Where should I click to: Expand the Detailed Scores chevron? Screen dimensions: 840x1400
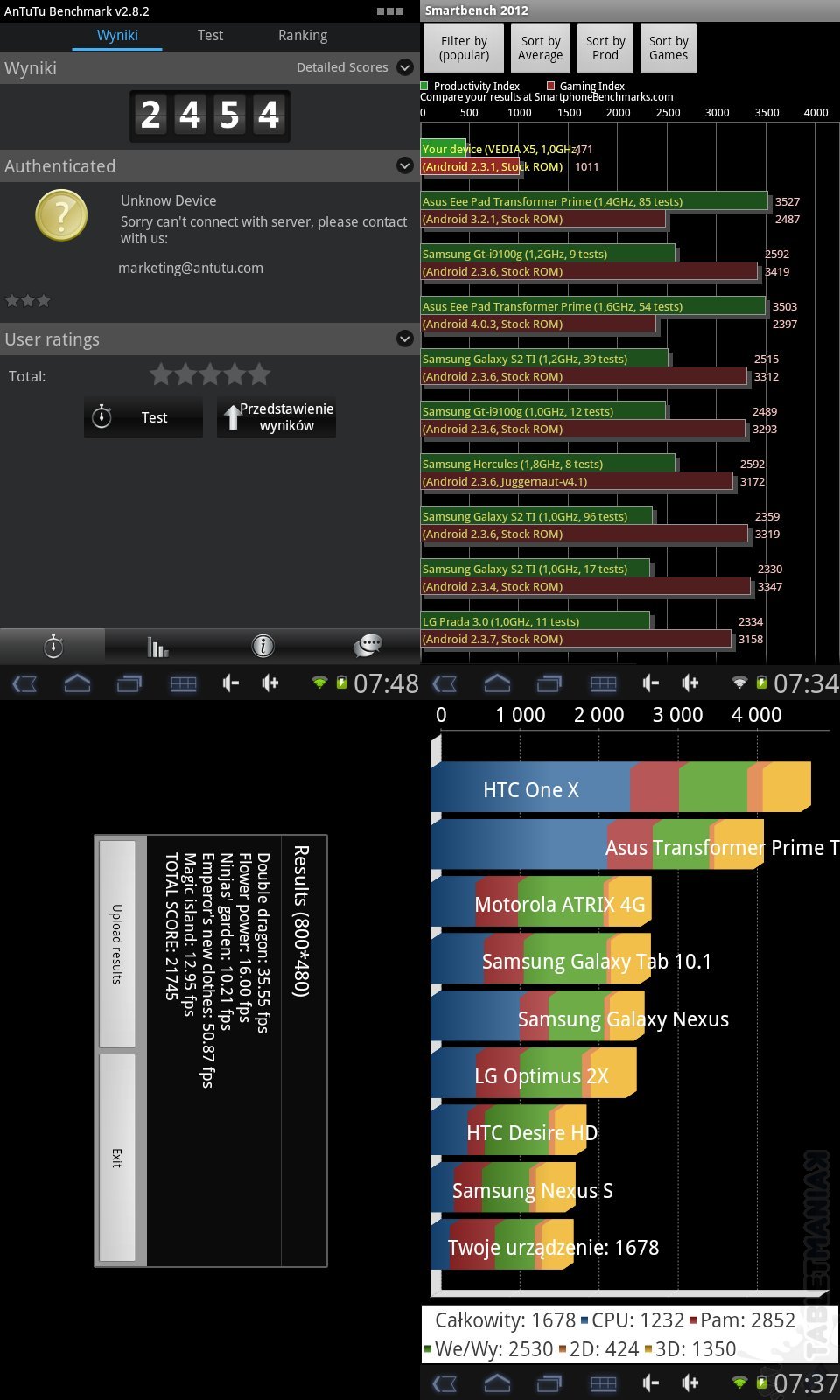pyautogui.click(x=404, y=67)
